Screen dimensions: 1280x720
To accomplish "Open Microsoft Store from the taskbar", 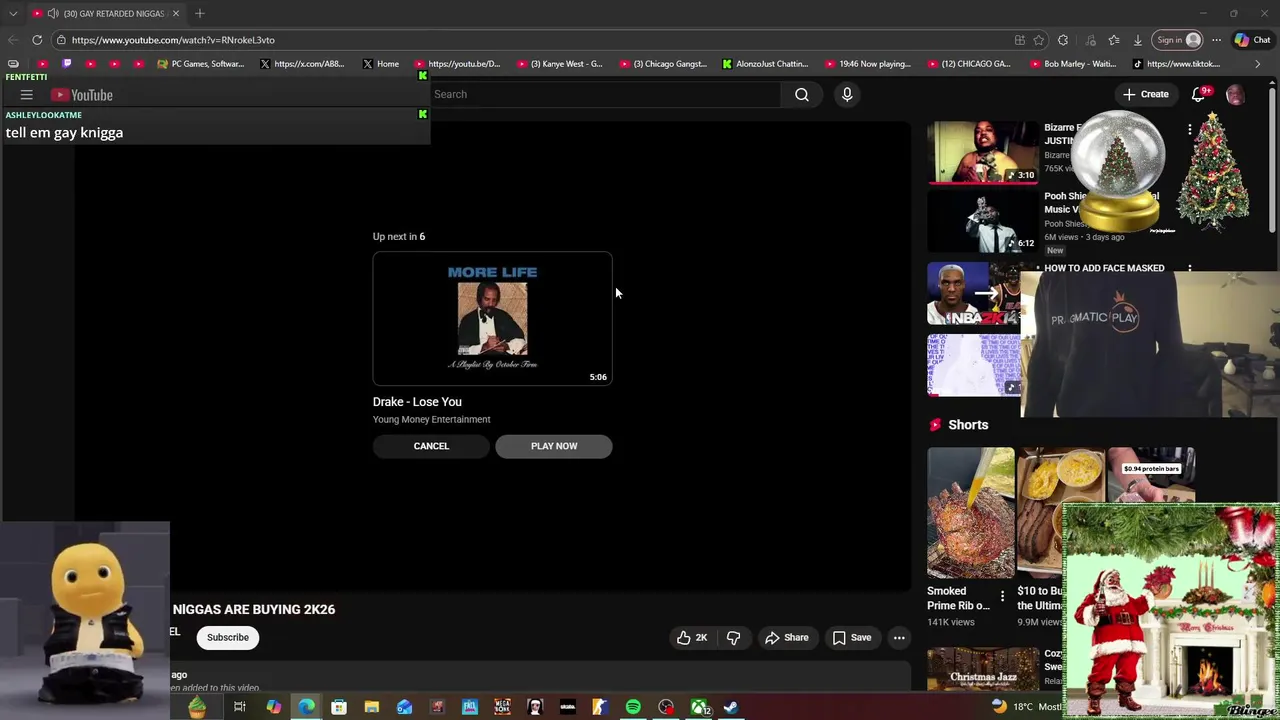I will click(x=339, y=707).
